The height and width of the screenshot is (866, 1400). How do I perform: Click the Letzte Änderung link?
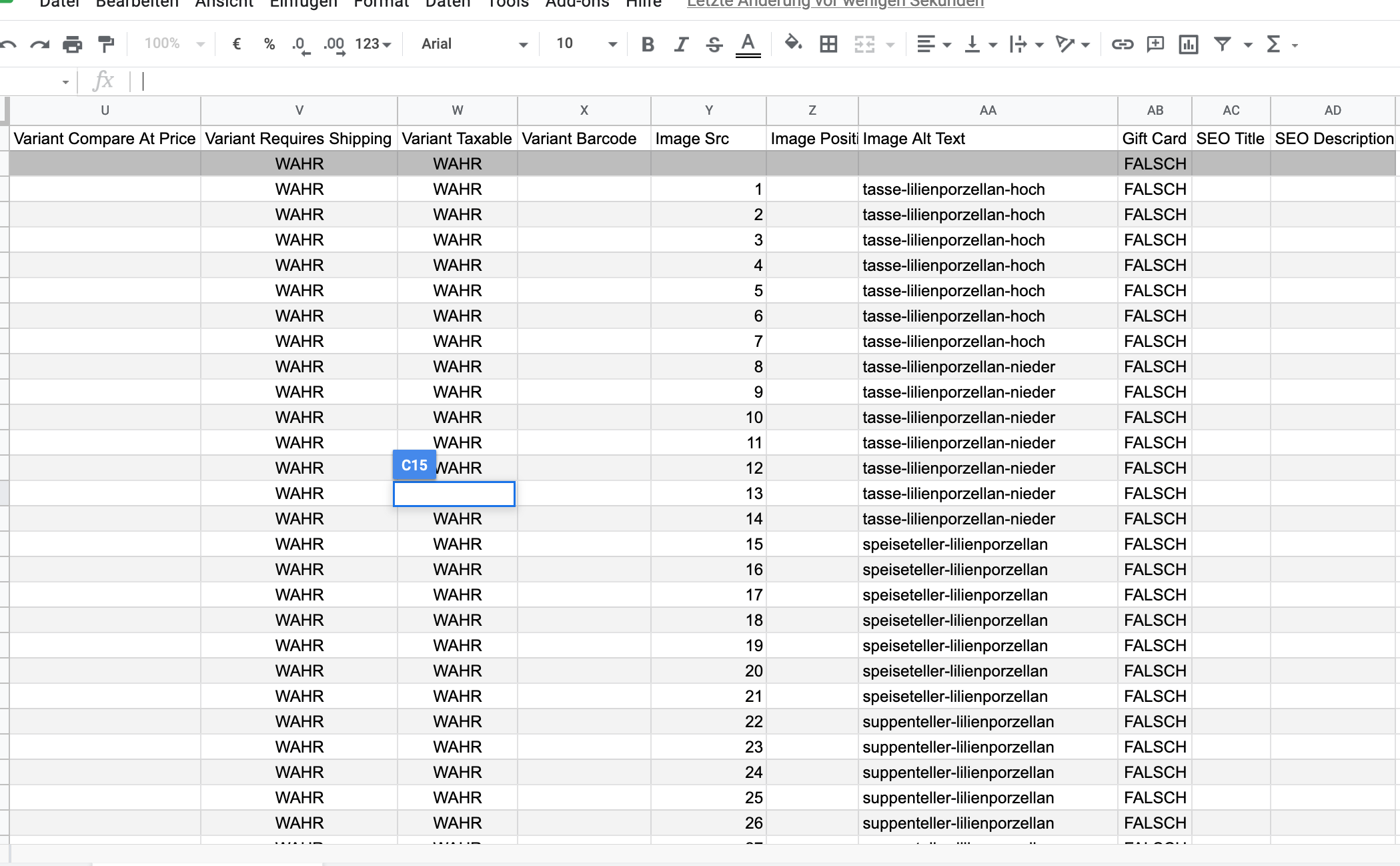(x=835, y=4)
